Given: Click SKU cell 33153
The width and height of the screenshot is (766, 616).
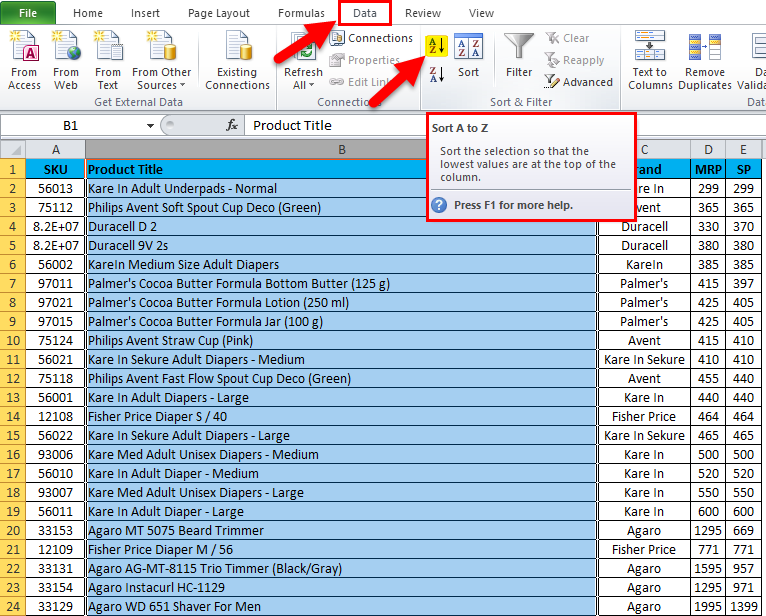Looking at the screenshot, I should pyautogui.click(x=56, y=531).
